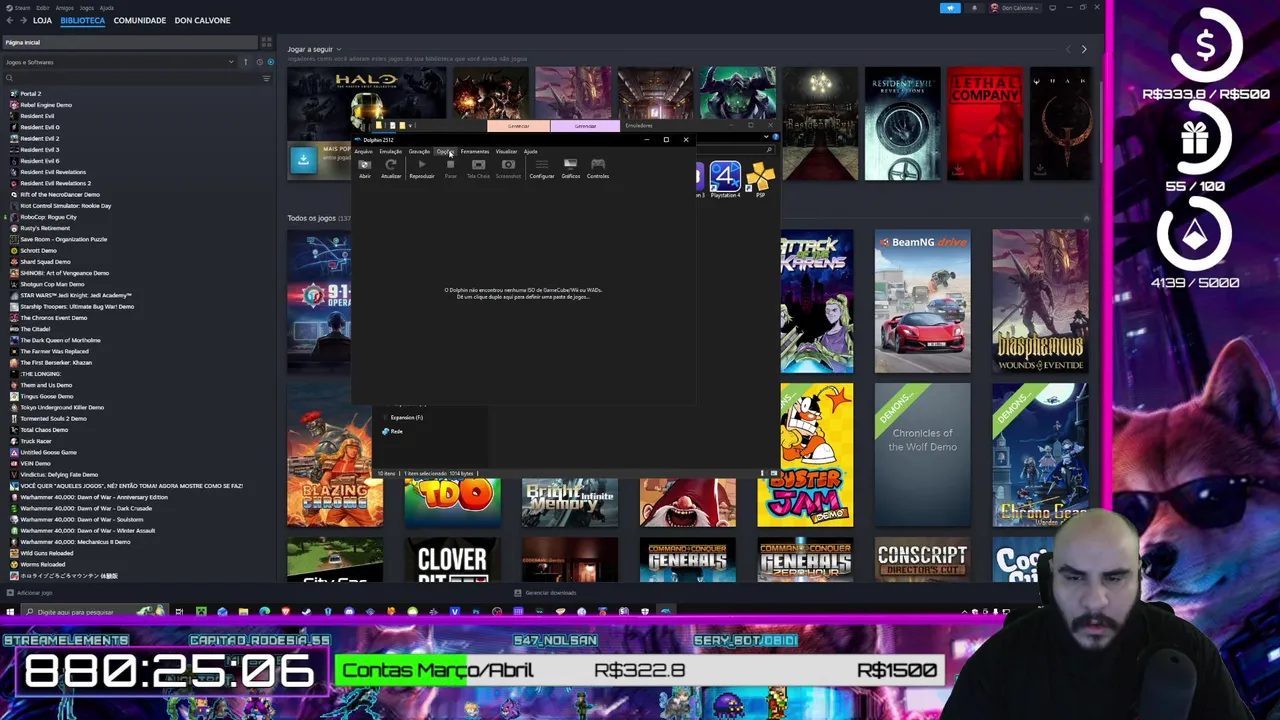The image size is (1280, 720).
Task: Click the Adicionar jogo link
Action: coord(29,593)
